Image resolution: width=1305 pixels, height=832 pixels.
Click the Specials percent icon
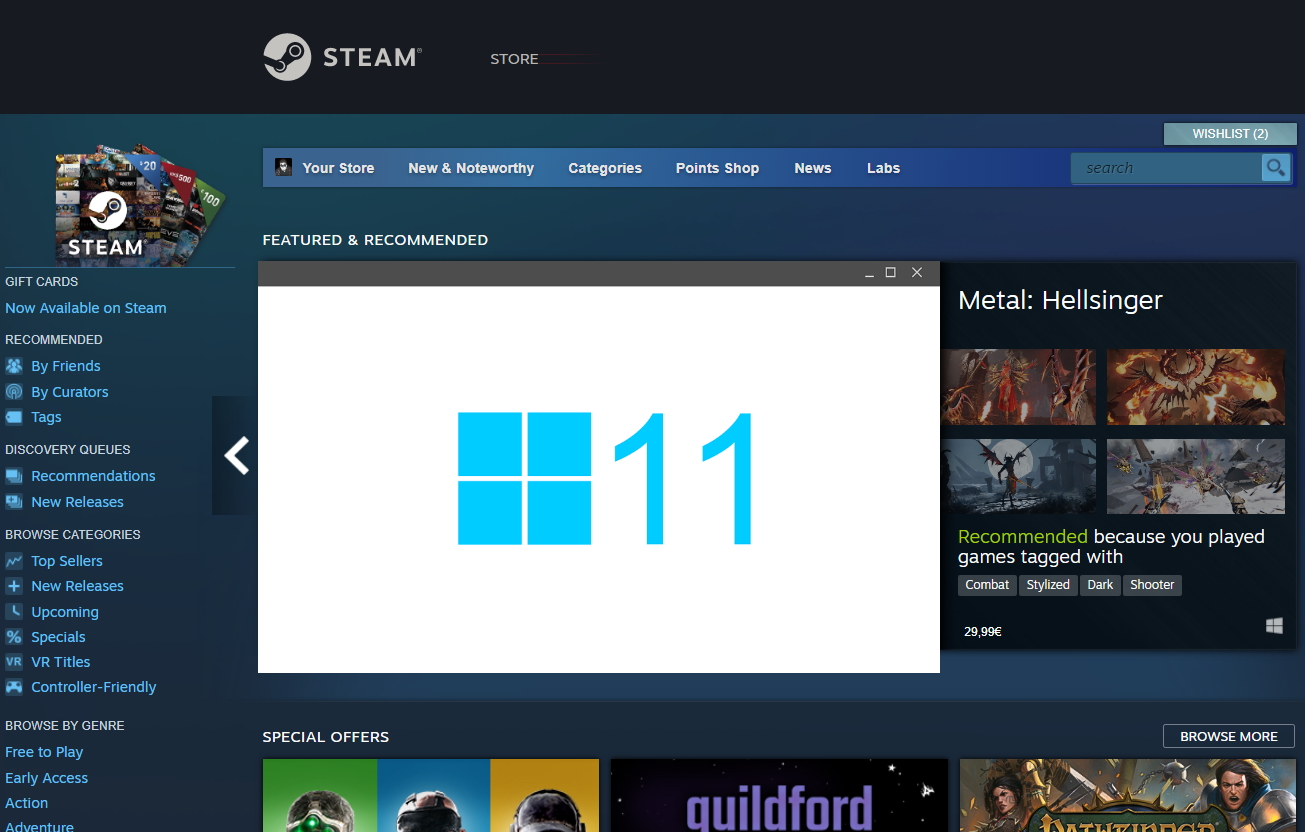pyautogui.click(x=14, y=637)
